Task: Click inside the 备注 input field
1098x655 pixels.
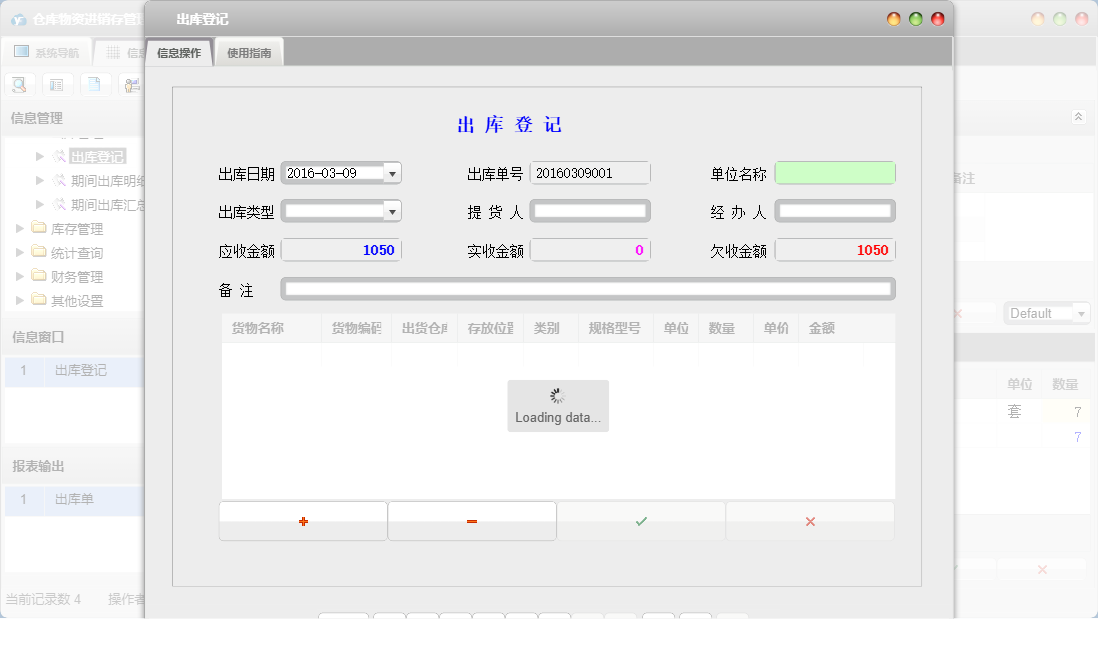Action: 590,289
